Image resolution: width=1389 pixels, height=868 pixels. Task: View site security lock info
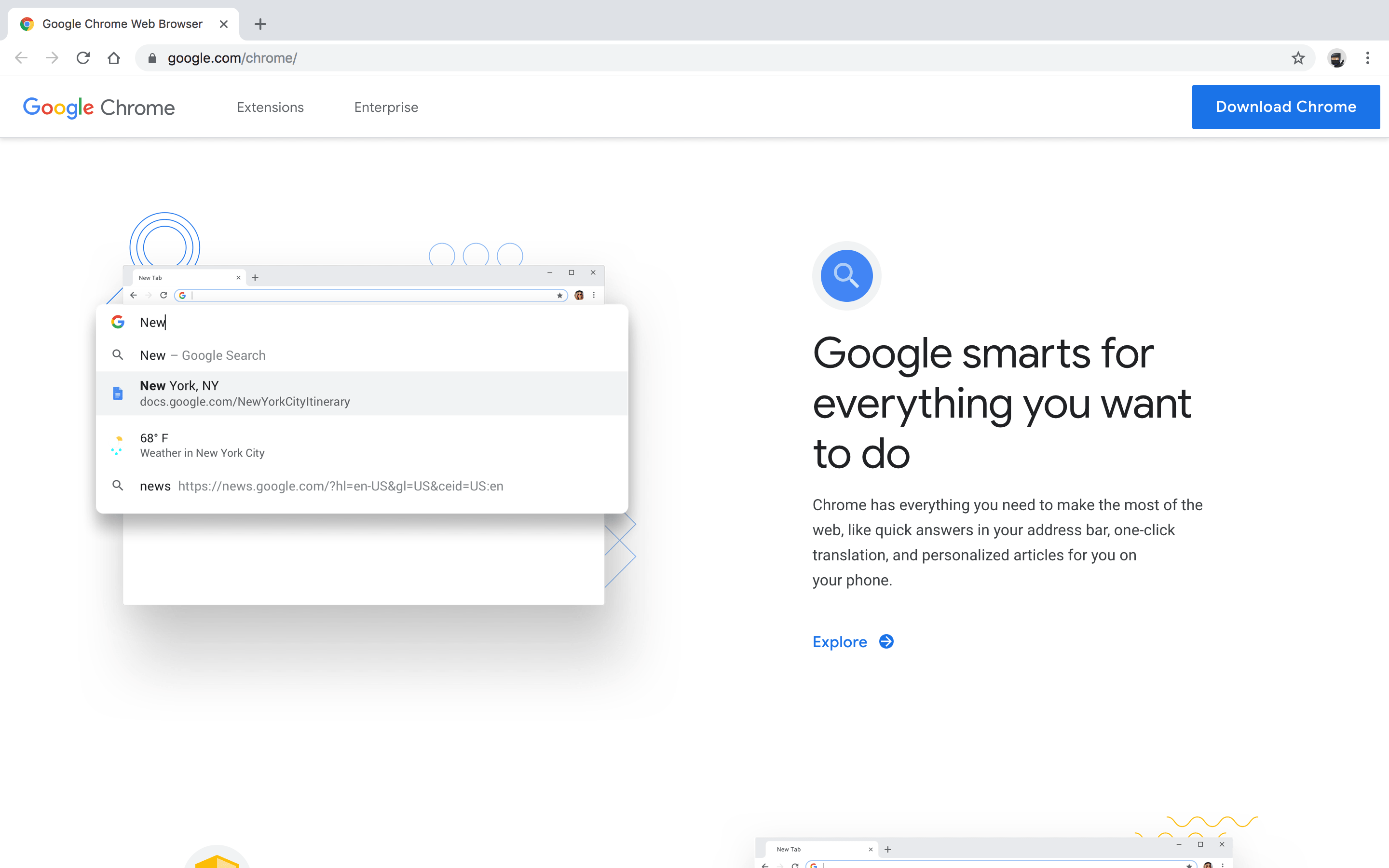pyautogui.click(x=152, y=58)
